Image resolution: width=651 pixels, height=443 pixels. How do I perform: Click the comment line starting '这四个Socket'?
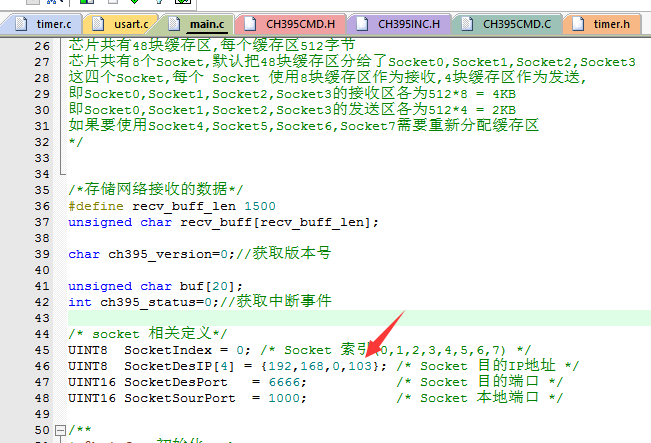[x=327, y=77]
